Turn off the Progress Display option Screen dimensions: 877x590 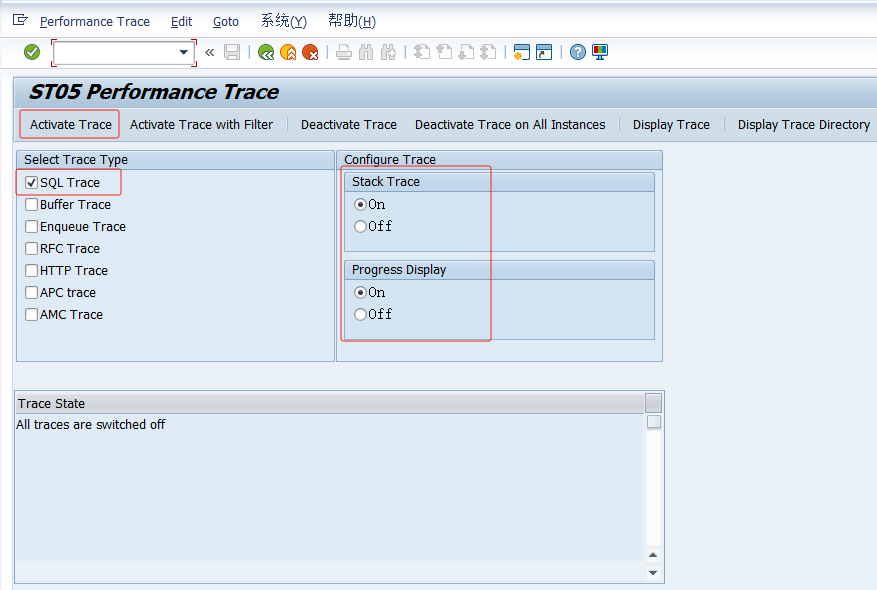tap(358, 314)
